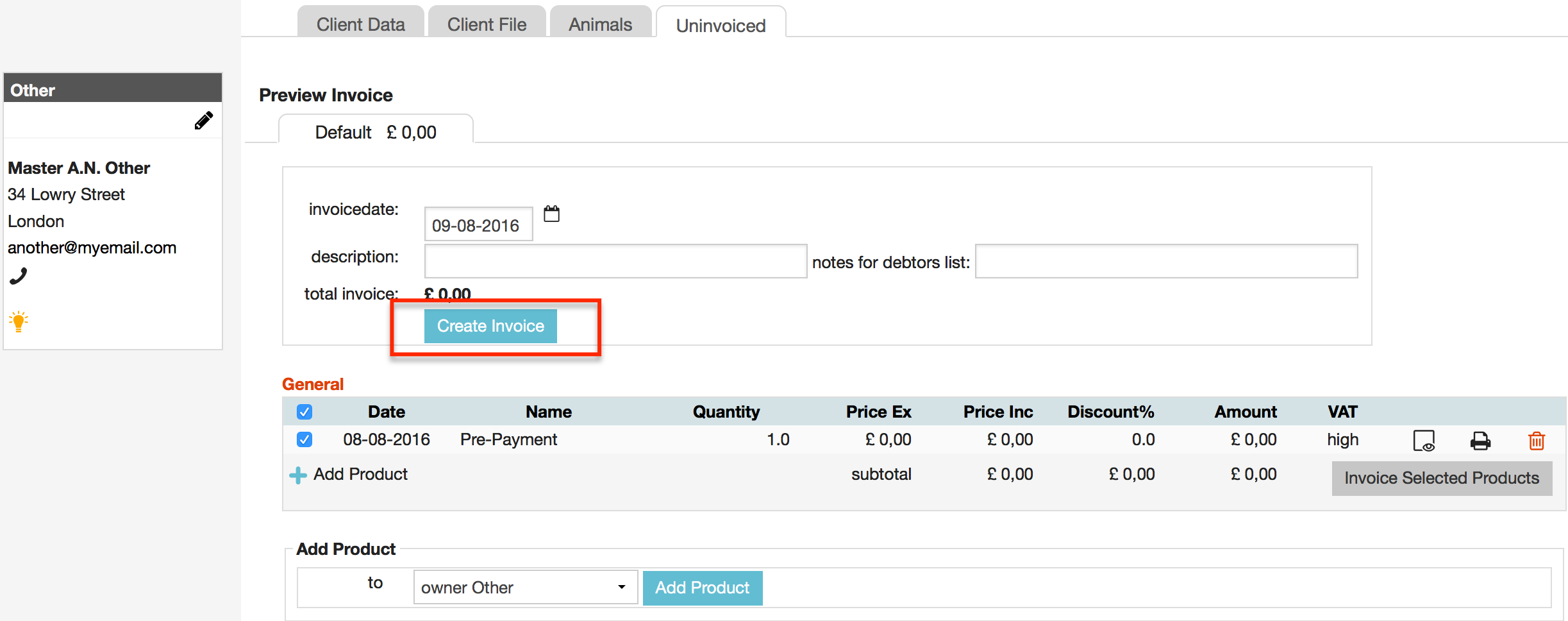The width and height of the screenshot is (1568, 621).
Task: Open the calendar picker for invoice date
Action: coord(551,214)
